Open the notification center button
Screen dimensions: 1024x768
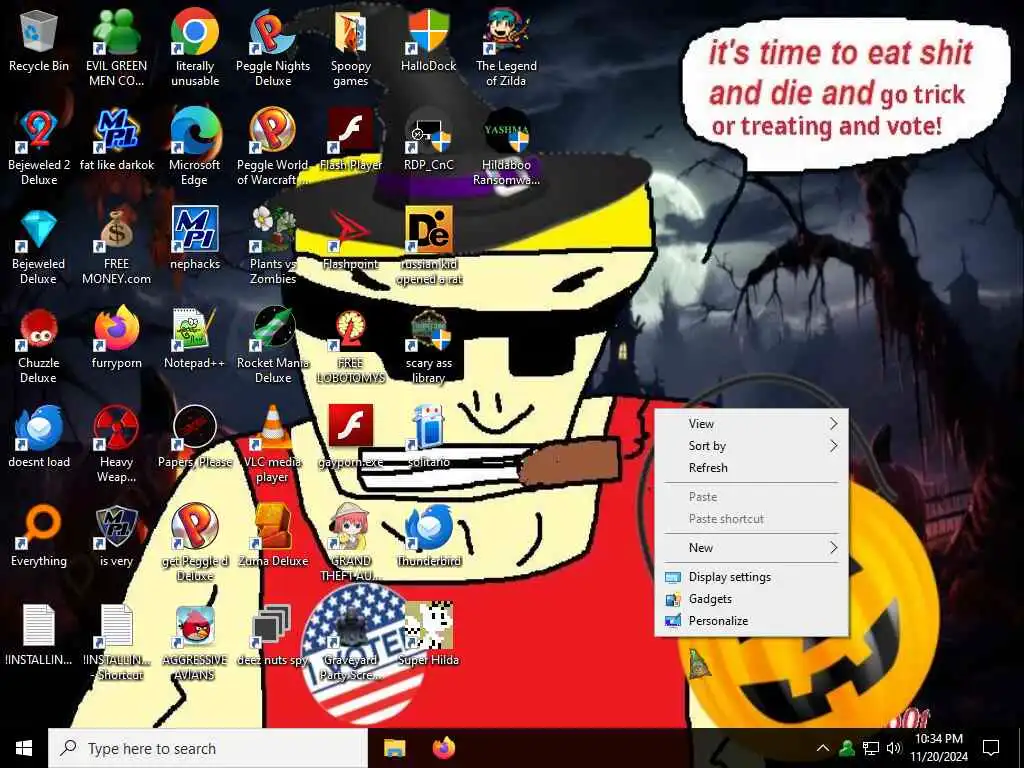click(991, 748)
